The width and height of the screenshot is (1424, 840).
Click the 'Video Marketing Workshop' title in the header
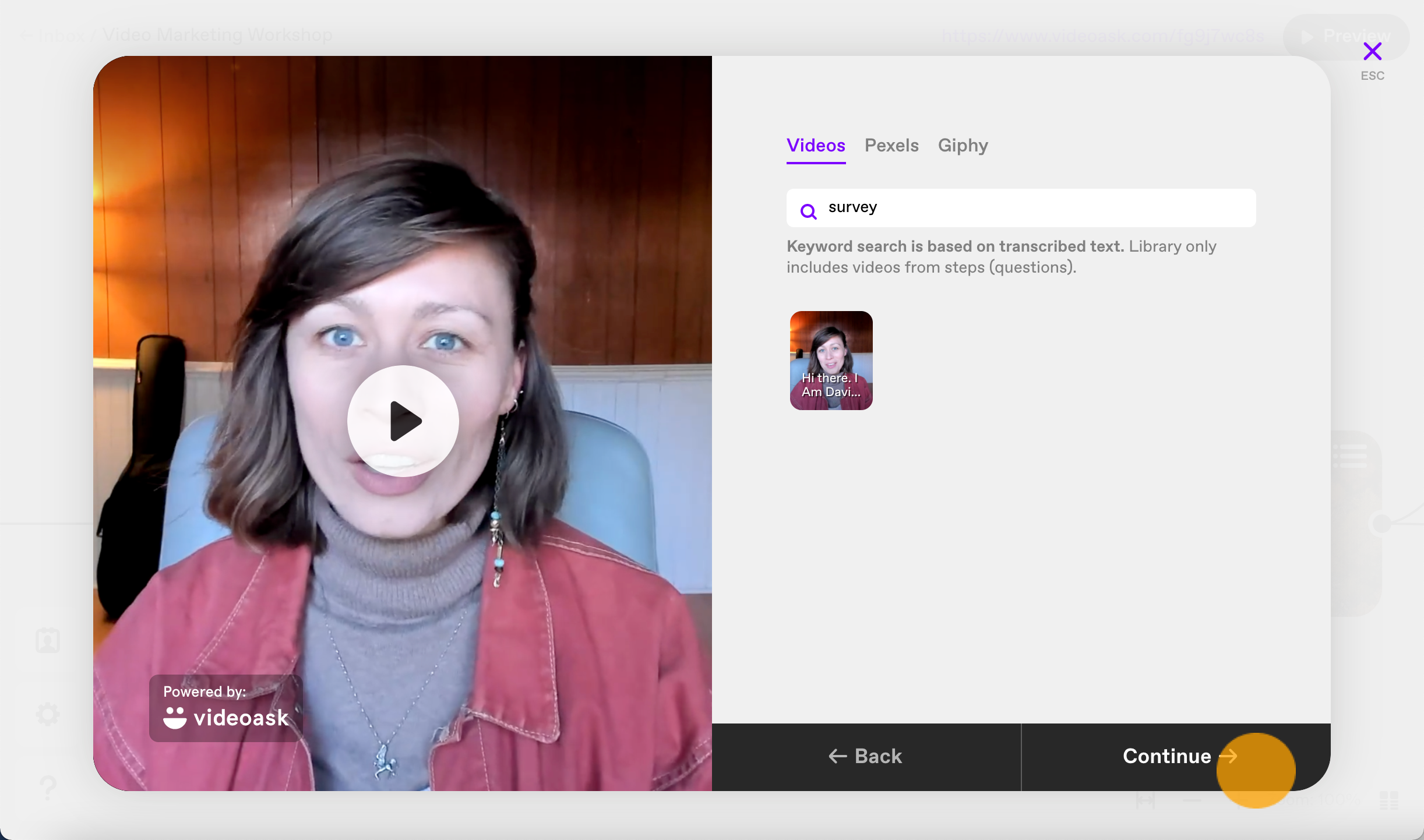pyautogui.click(x=217, y=35)
